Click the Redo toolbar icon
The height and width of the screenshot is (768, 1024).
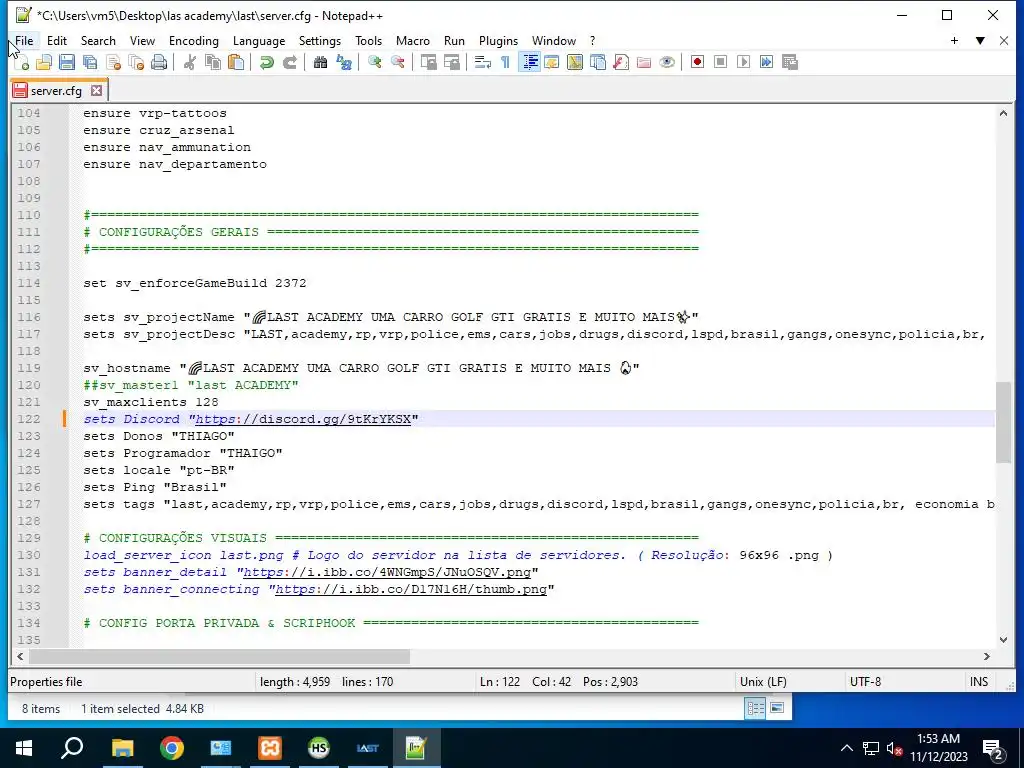coord(289,62)
